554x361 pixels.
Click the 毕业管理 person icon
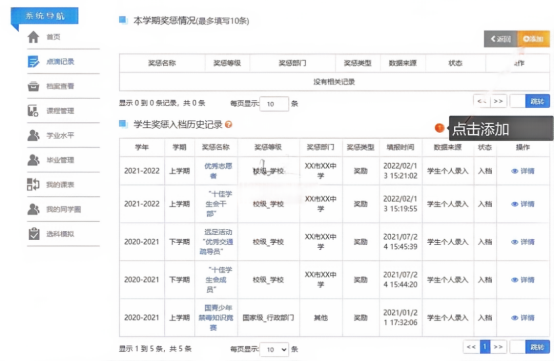point(33,160)
